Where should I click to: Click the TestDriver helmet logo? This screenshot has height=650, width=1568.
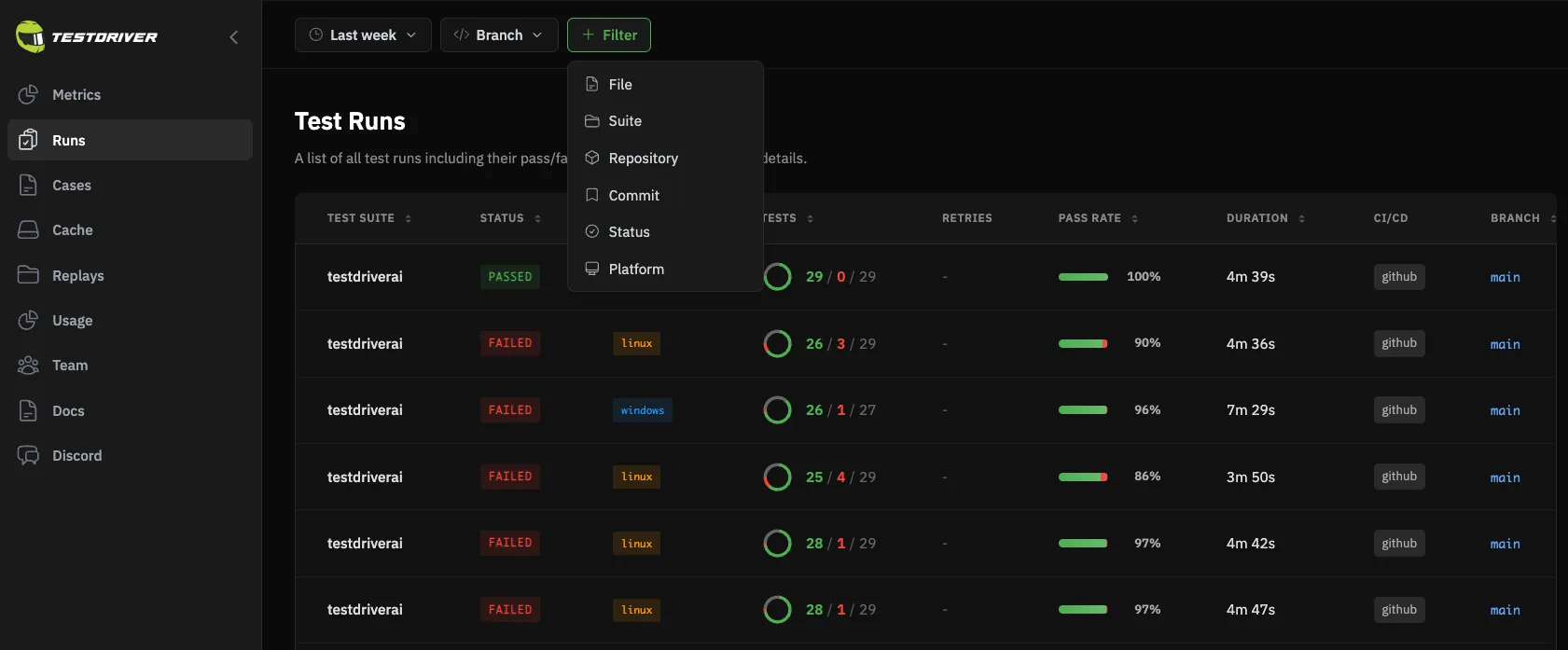coord(31,36)
